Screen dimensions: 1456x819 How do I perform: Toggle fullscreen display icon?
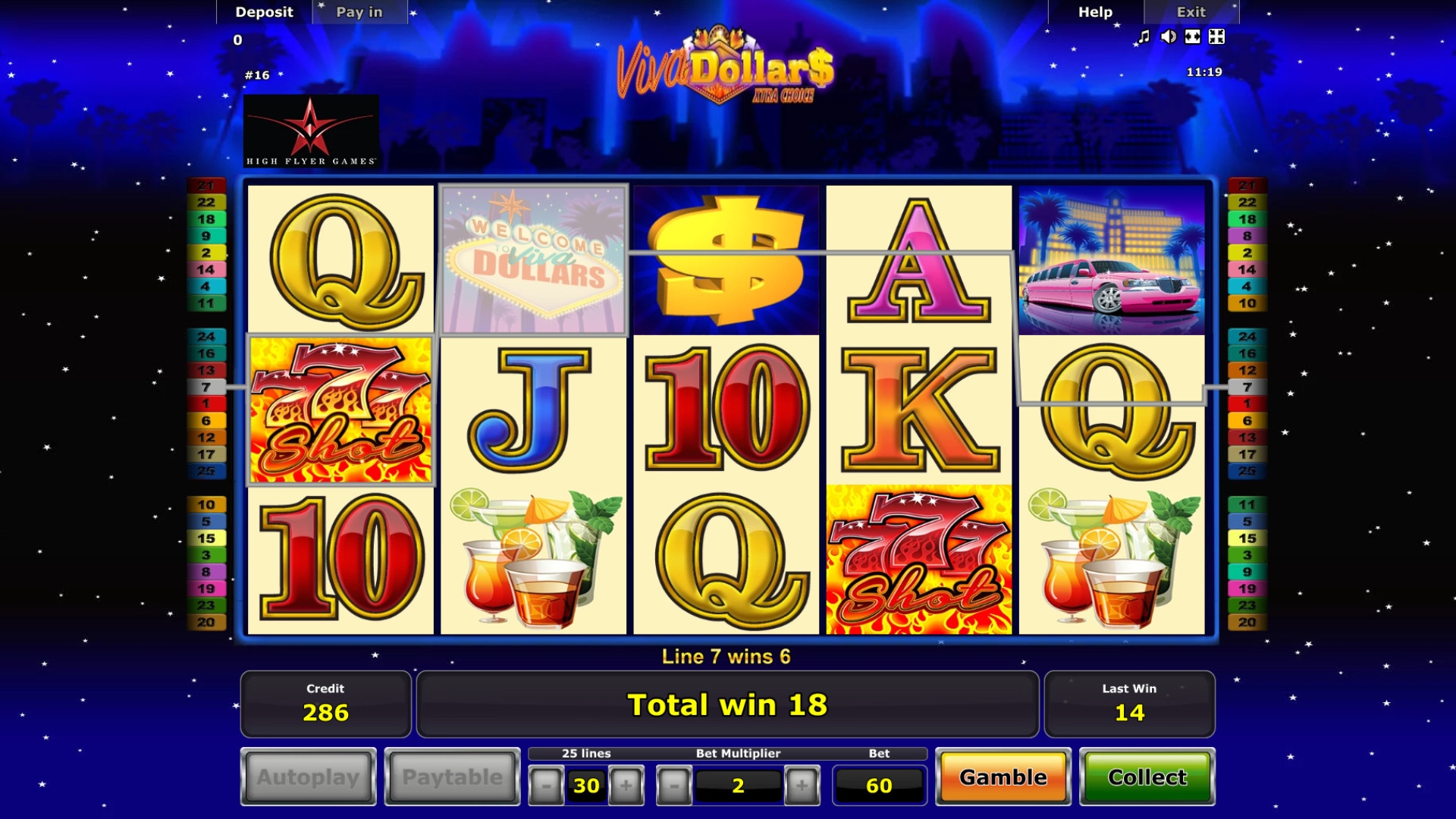(x=1193, y=36)
